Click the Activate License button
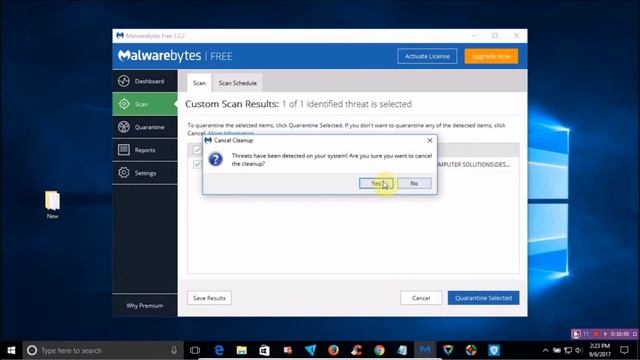The image size is (640, 360). pos(427,56)
